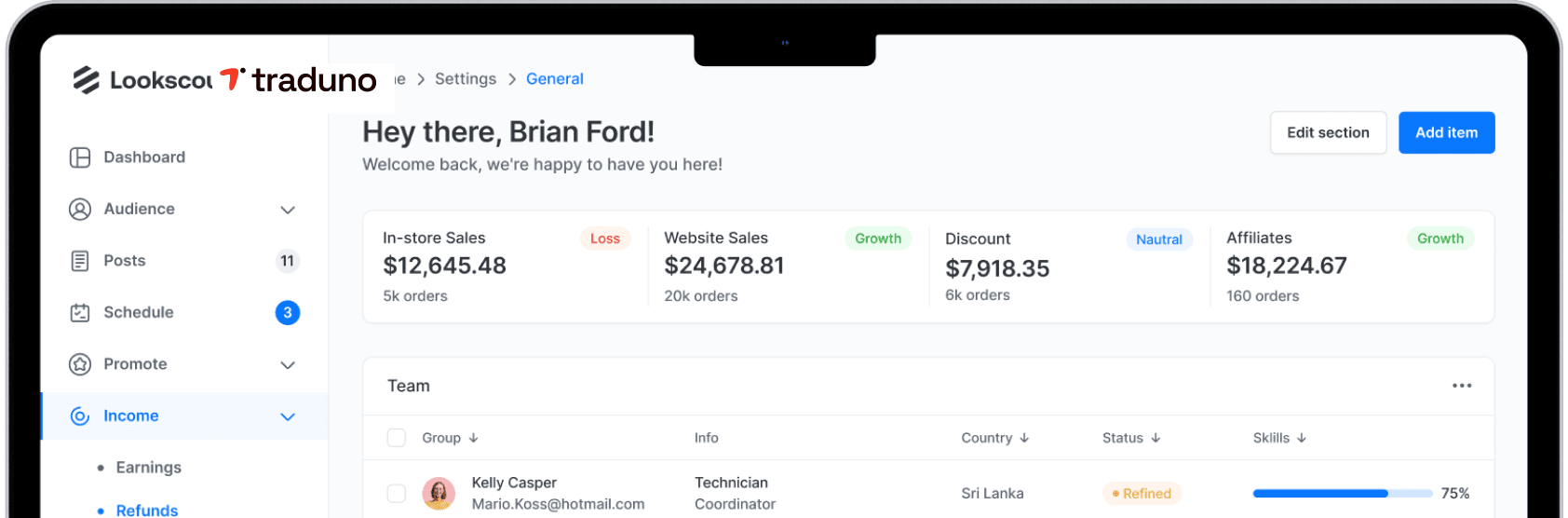
Task: Click the Refined status badge
Action: (x=1142, y=494)
